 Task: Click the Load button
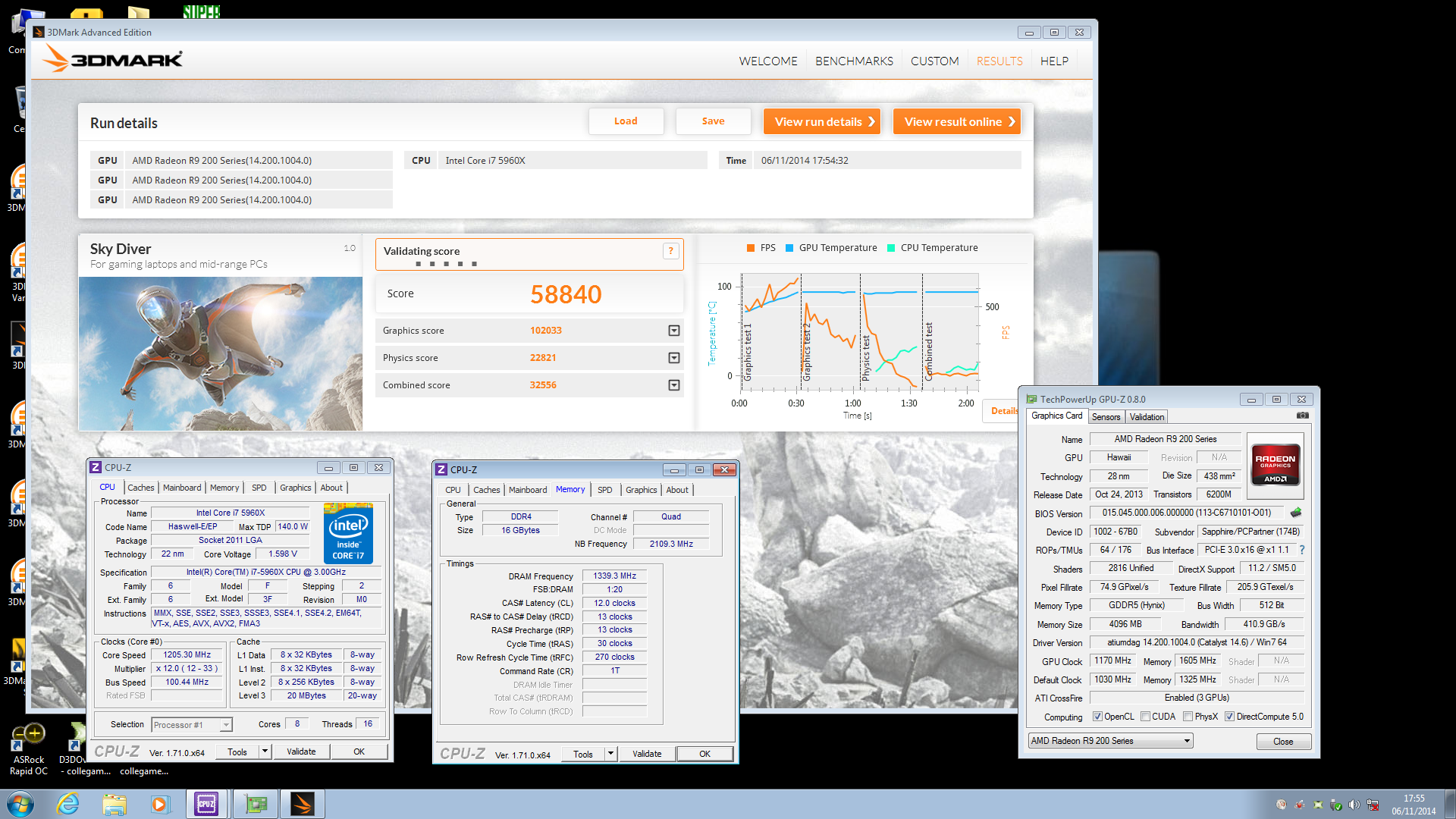point(626,121)
